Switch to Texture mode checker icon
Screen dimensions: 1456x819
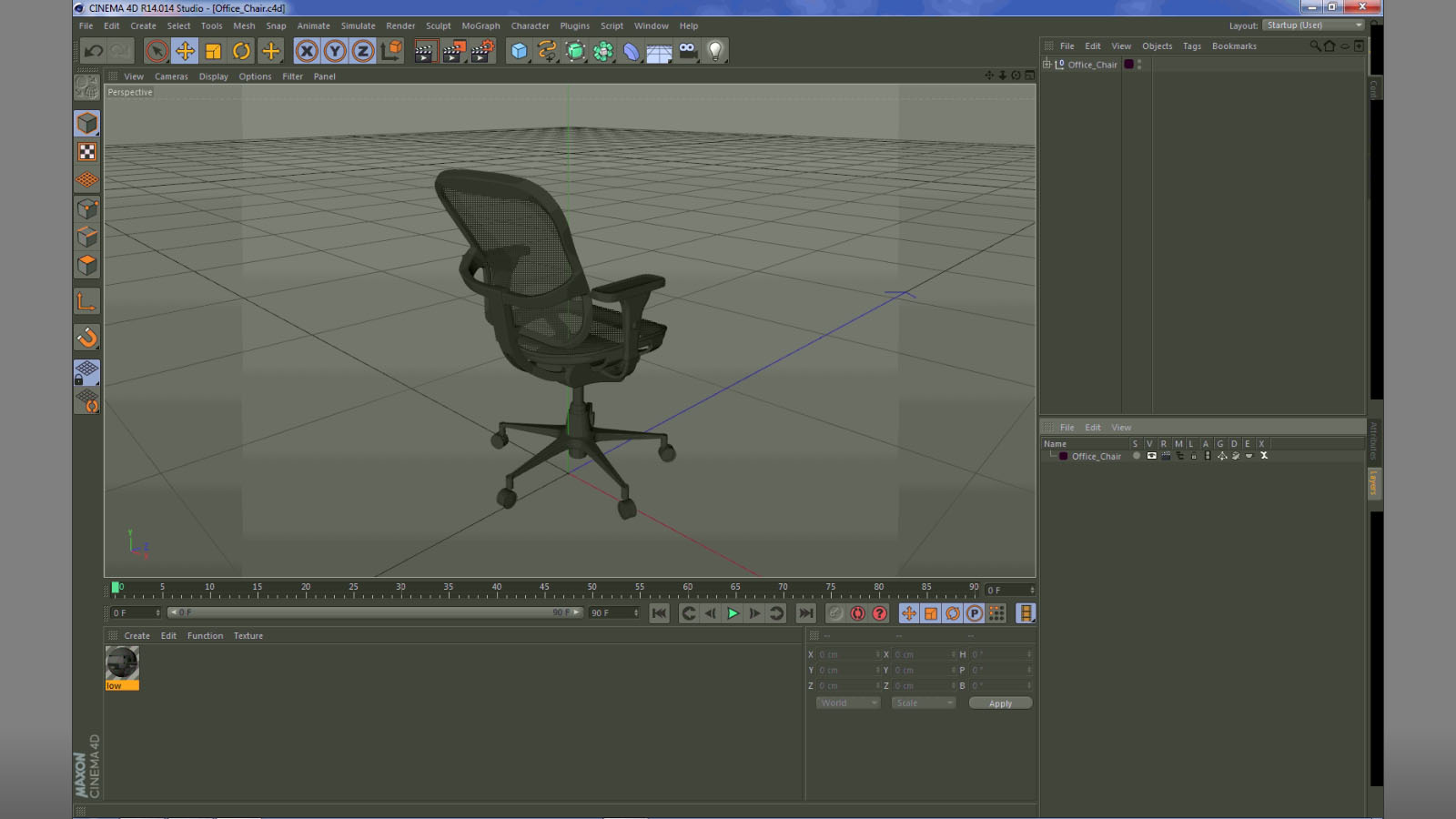coord(86,152)
